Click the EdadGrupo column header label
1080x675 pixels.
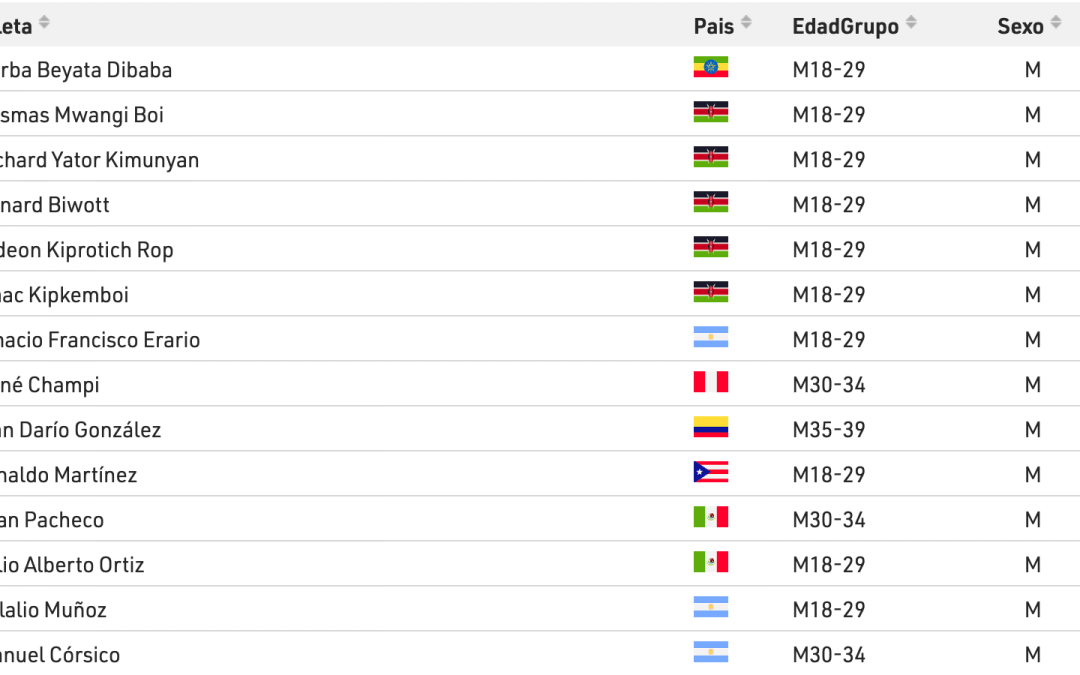click(845, 26)
